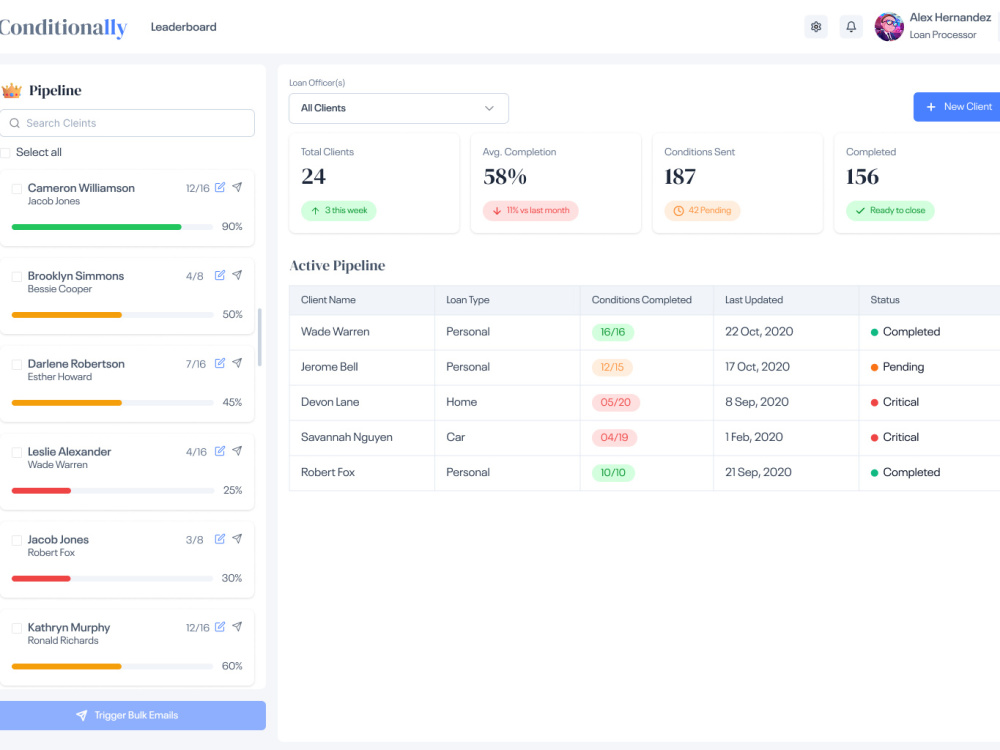This screenshot has width=1000, height=750.
Task: Click the search magnifier icon
Action: (15, 123)
